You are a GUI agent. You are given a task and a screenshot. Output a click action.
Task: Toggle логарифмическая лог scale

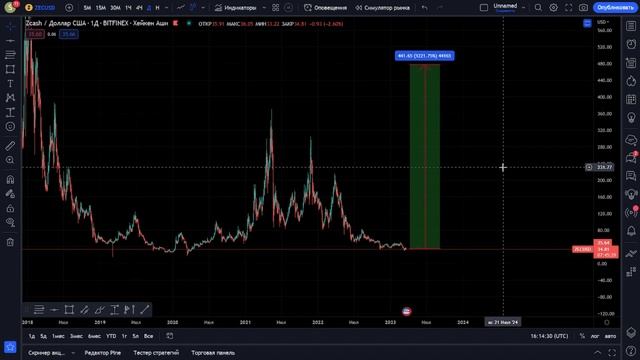click(x=595, y=336)
